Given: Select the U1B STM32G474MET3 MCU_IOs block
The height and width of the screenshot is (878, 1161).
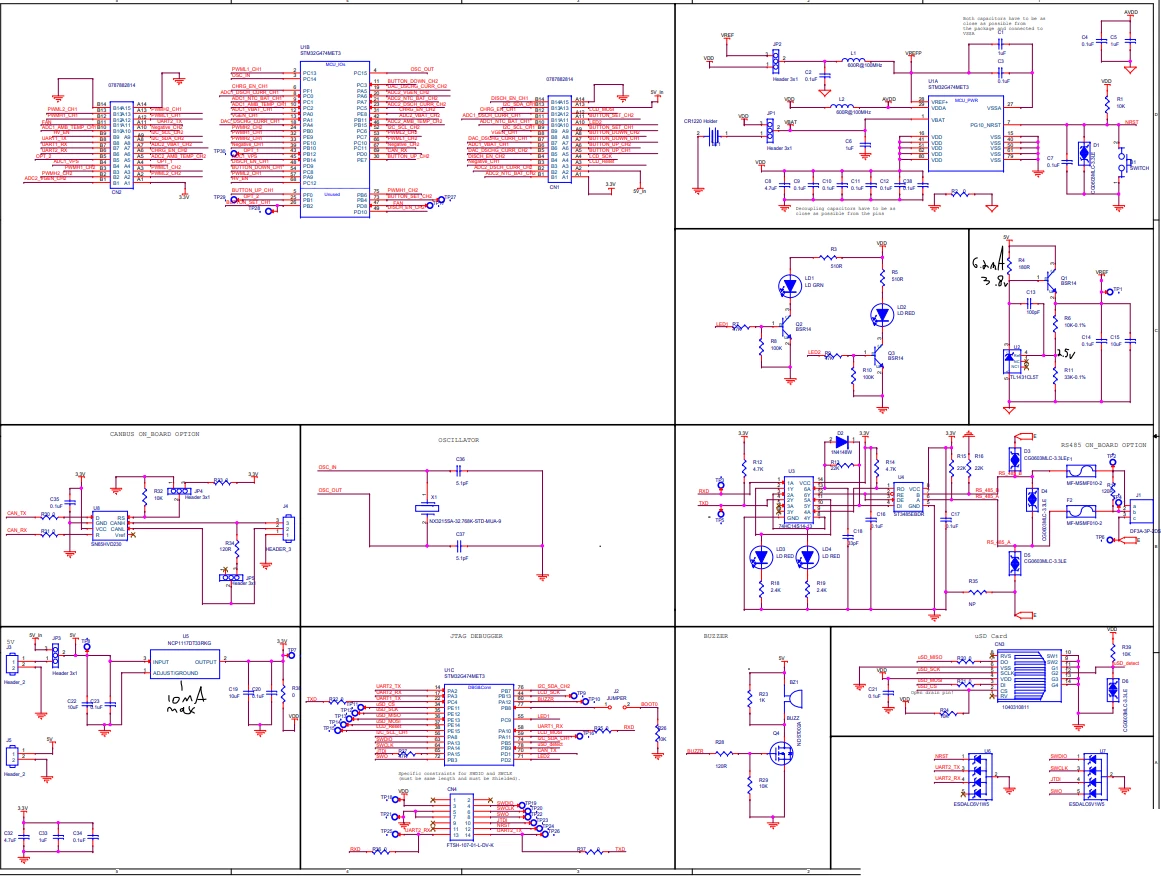Looking at the screenshot, I should click(x=335, y=139).
